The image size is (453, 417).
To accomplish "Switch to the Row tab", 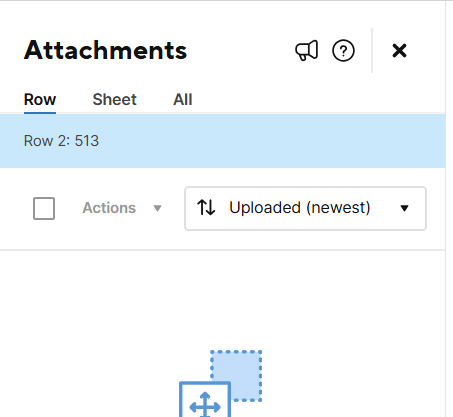I will point(40,99).
